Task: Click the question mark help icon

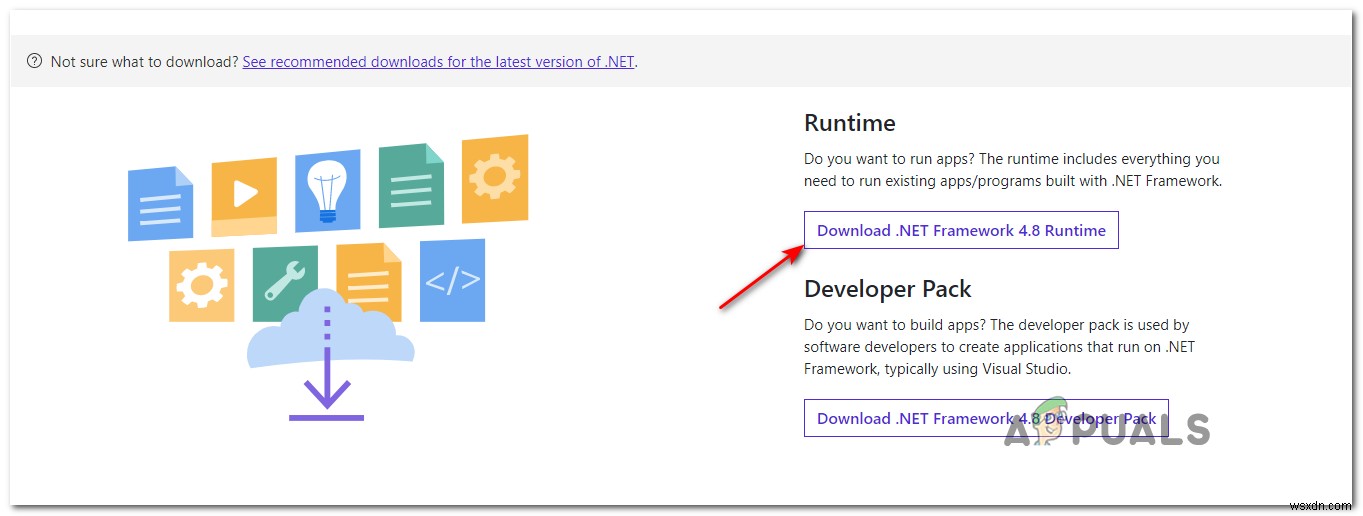Action: click(x=35, y=61)
